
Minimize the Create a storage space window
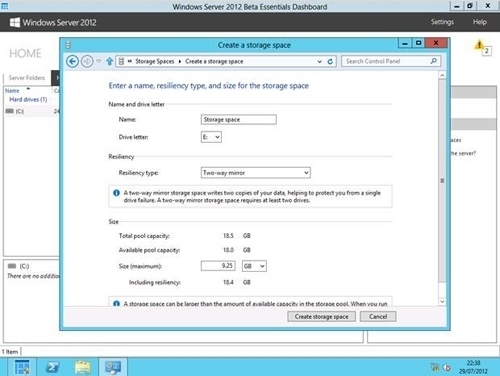405,43
